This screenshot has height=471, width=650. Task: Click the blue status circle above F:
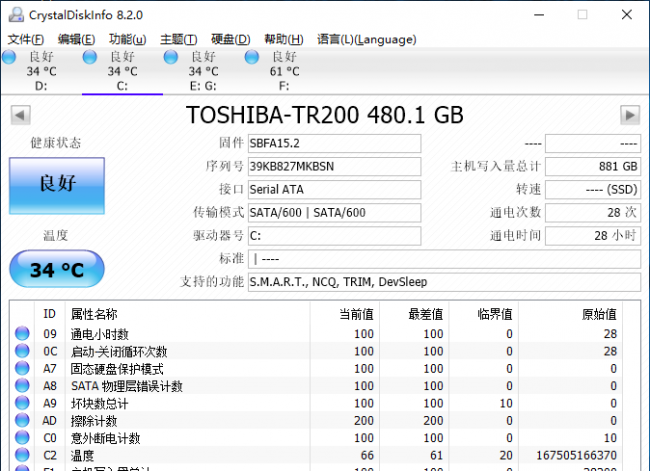click(x=251, y=57)
